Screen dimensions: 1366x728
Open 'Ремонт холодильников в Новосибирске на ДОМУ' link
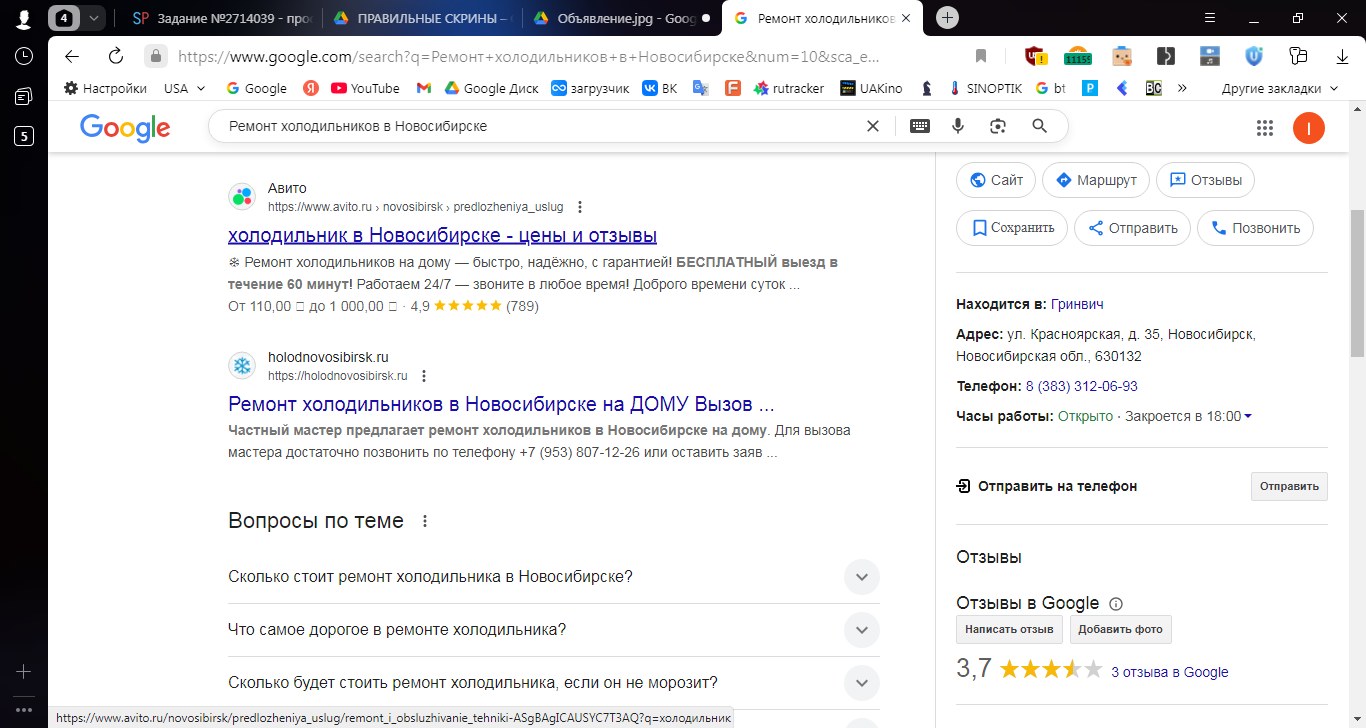501,405
